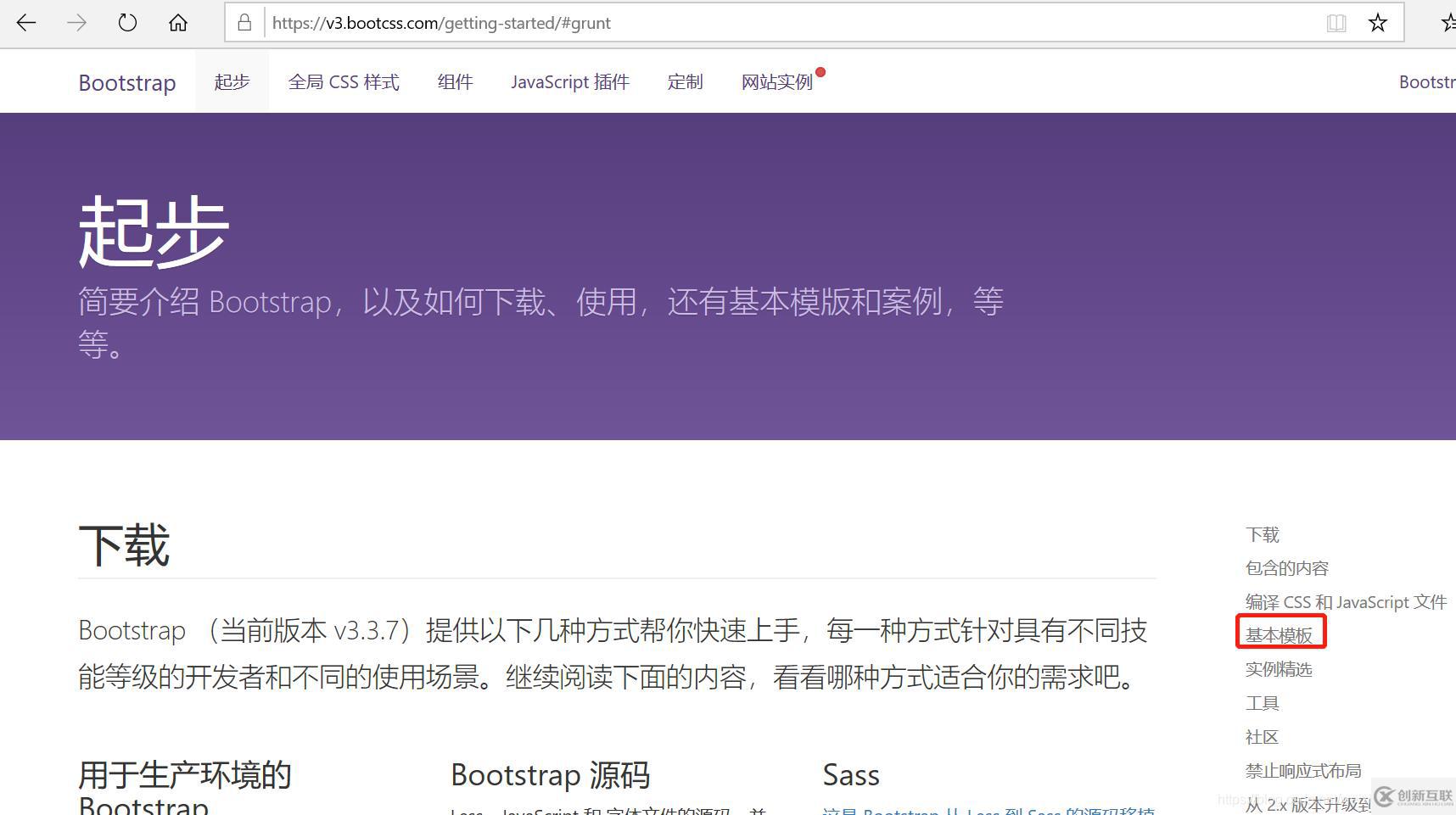The image size is (1456, 815).
Task: Jump to 实例精选 in the sidebar
Action: pyautogui.click(x=1279, y=669)
